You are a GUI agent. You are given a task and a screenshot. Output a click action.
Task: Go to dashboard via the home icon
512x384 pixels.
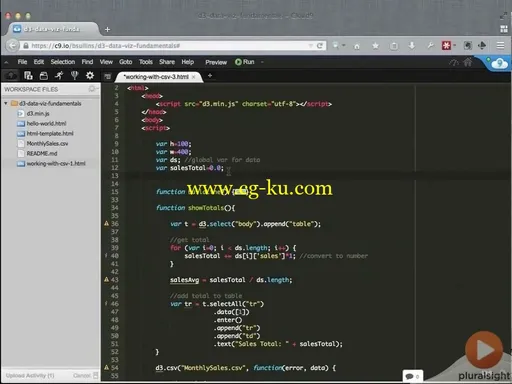pos(468,62)
